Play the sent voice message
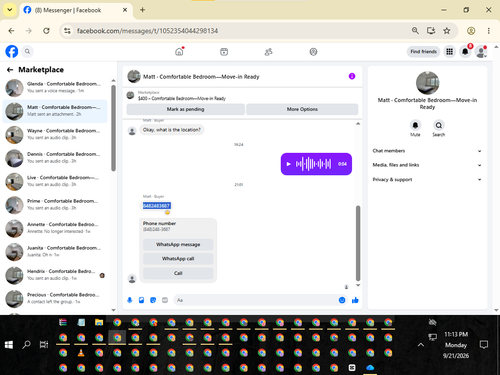Image resolution: width=500 pixels, height=375 pixels. 289,164
